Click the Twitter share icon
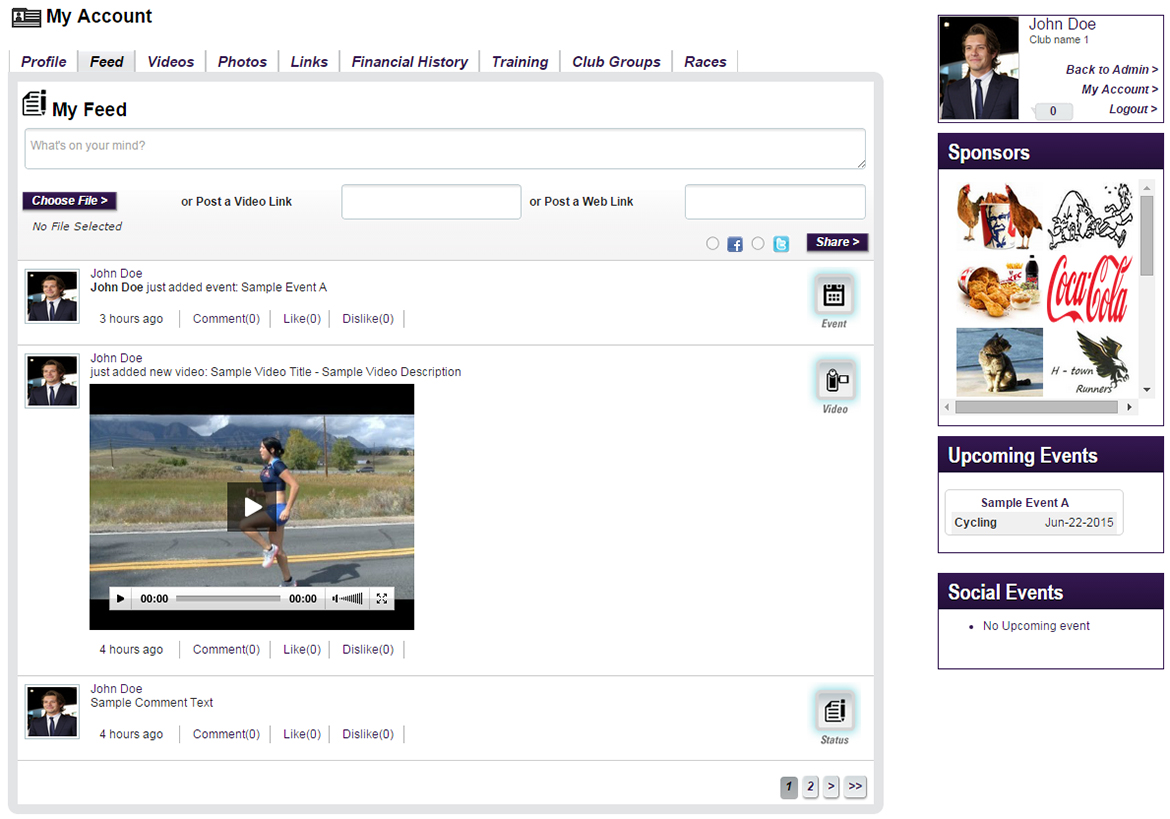 tap(781, 244)
